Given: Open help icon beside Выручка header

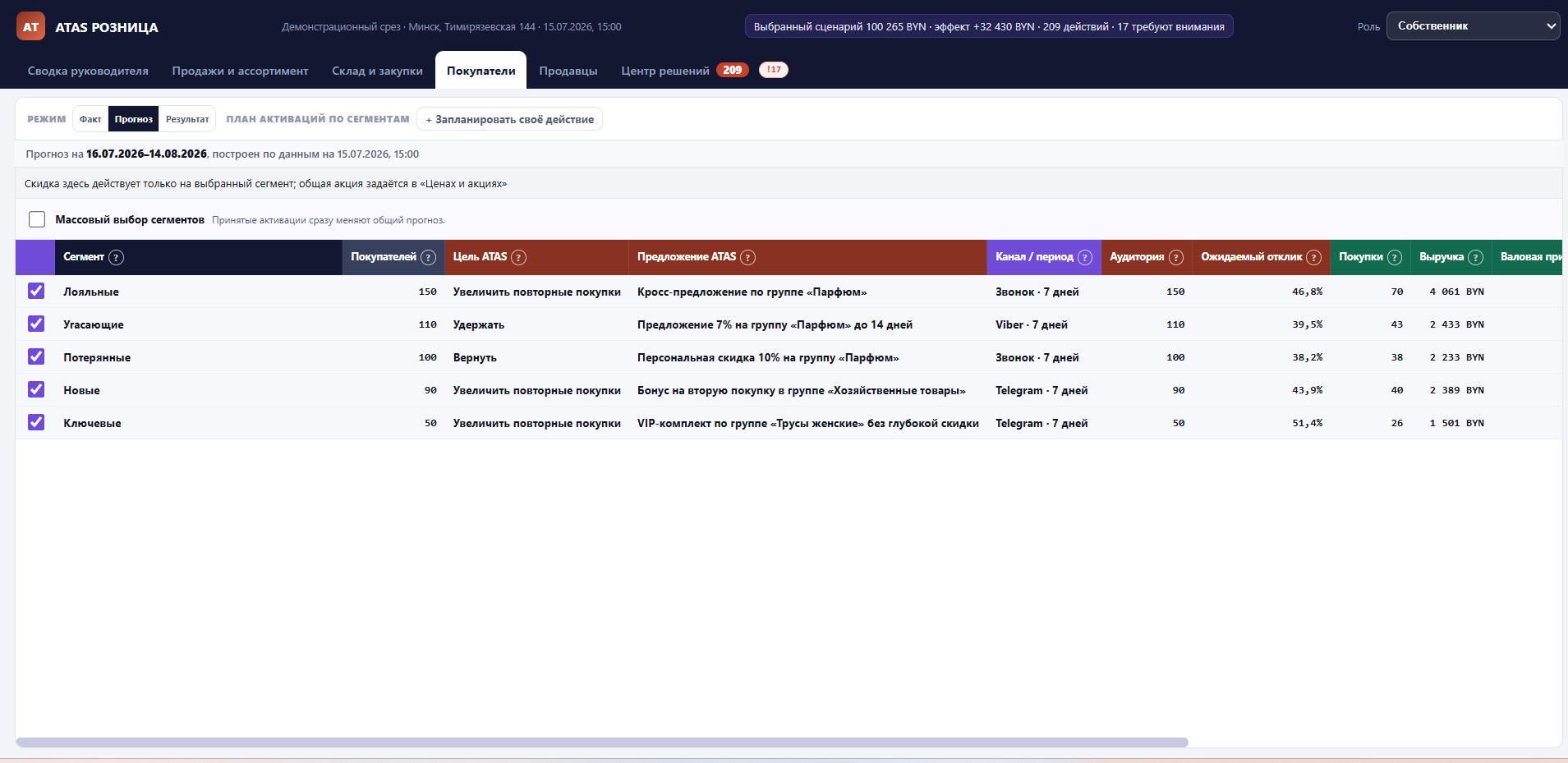Looking at the screenshot, I should [1476, 257].
